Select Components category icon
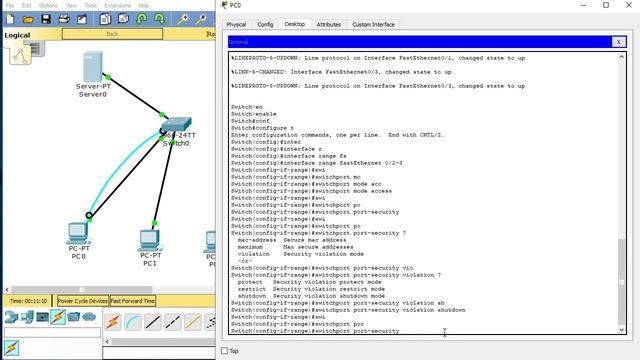Viewport: 640px width, 360px height. click(42, 317)
